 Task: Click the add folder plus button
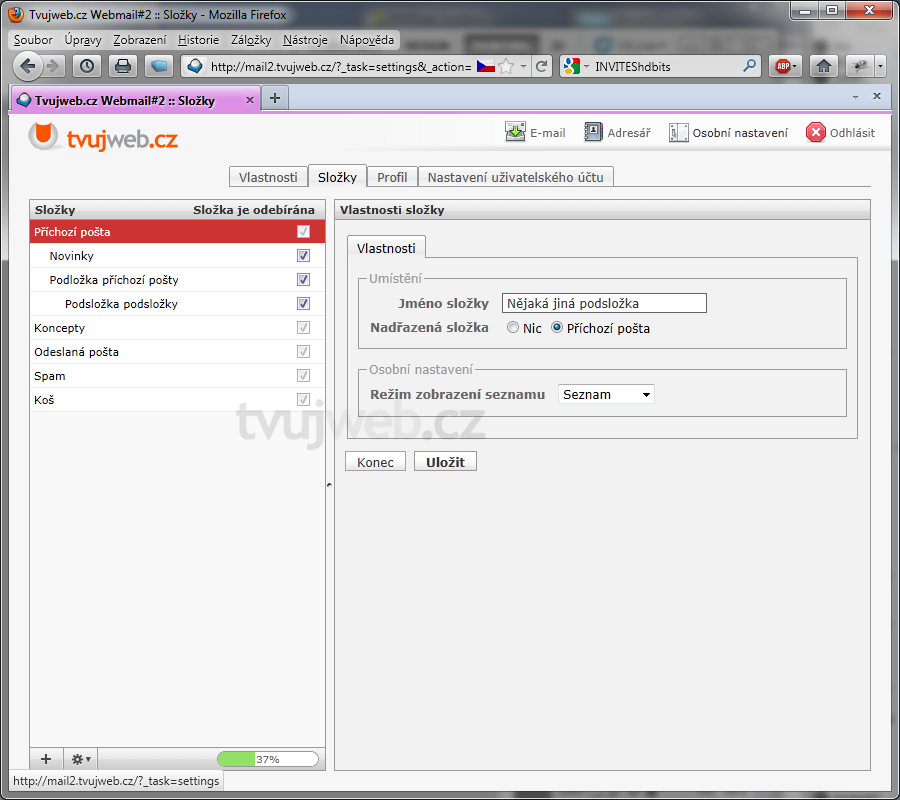(x=46, y=759)
